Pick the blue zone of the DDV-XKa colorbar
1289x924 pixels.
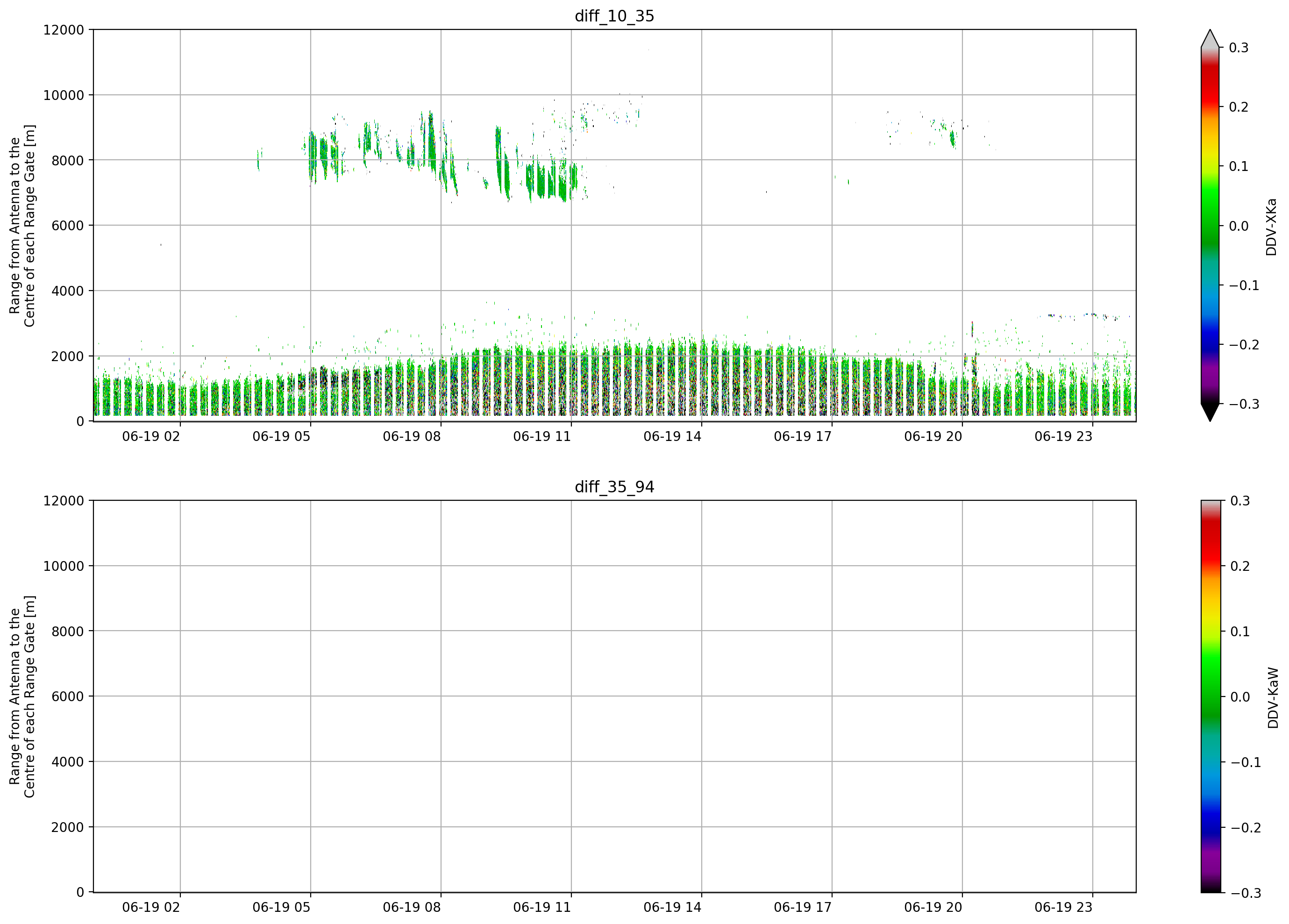[1210, 335]
